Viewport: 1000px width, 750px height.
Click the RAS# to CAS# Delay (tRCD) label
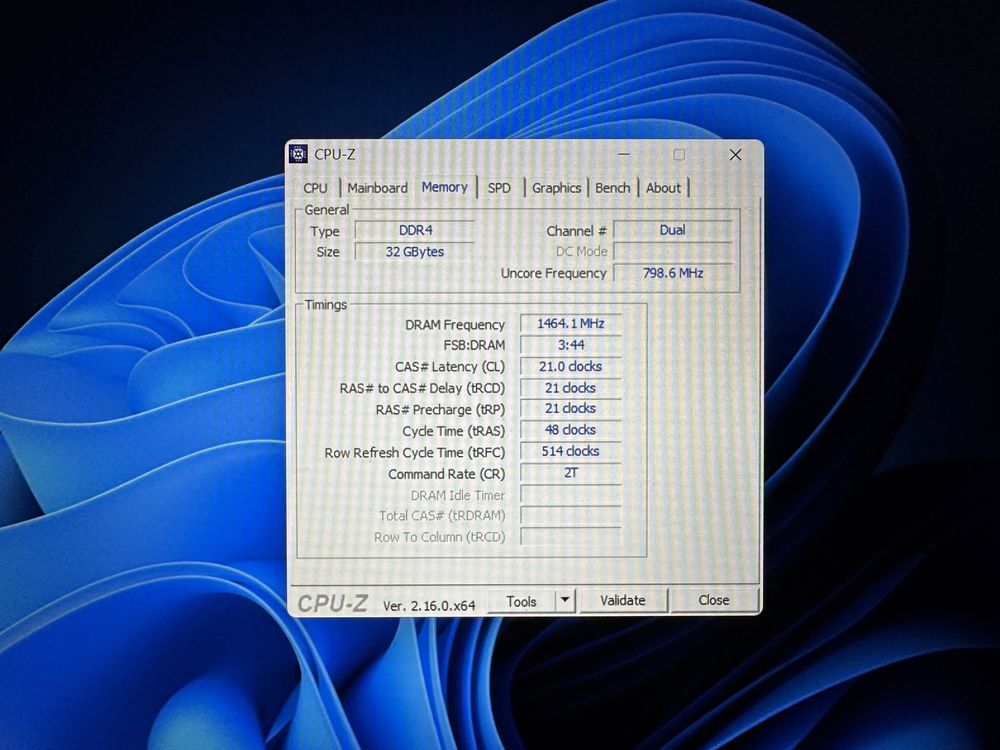pyautogui.click(x=422, y=388)
